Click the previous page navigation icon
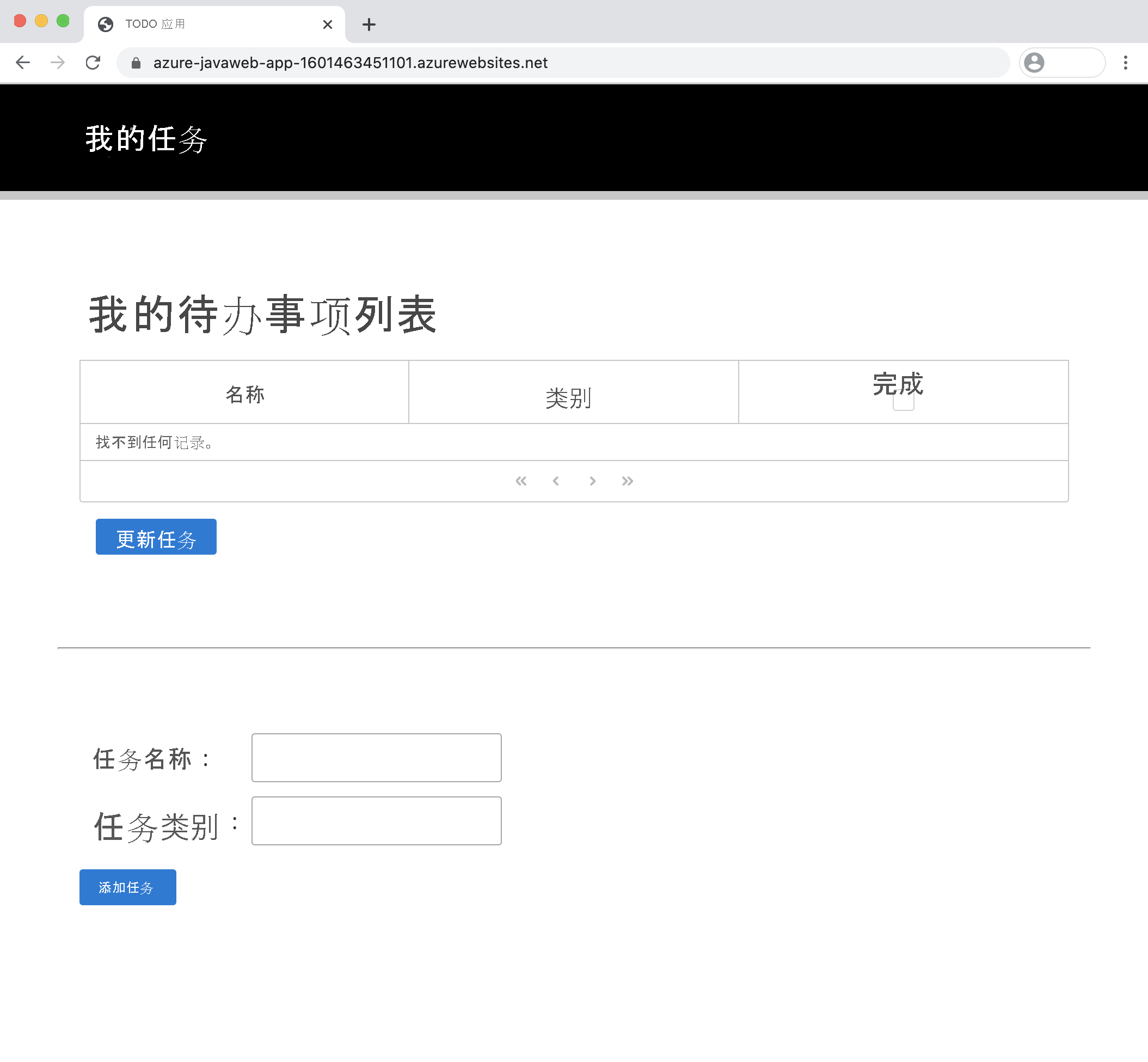This screenshot has height=1062, width=1148. [x=557, y=480]
